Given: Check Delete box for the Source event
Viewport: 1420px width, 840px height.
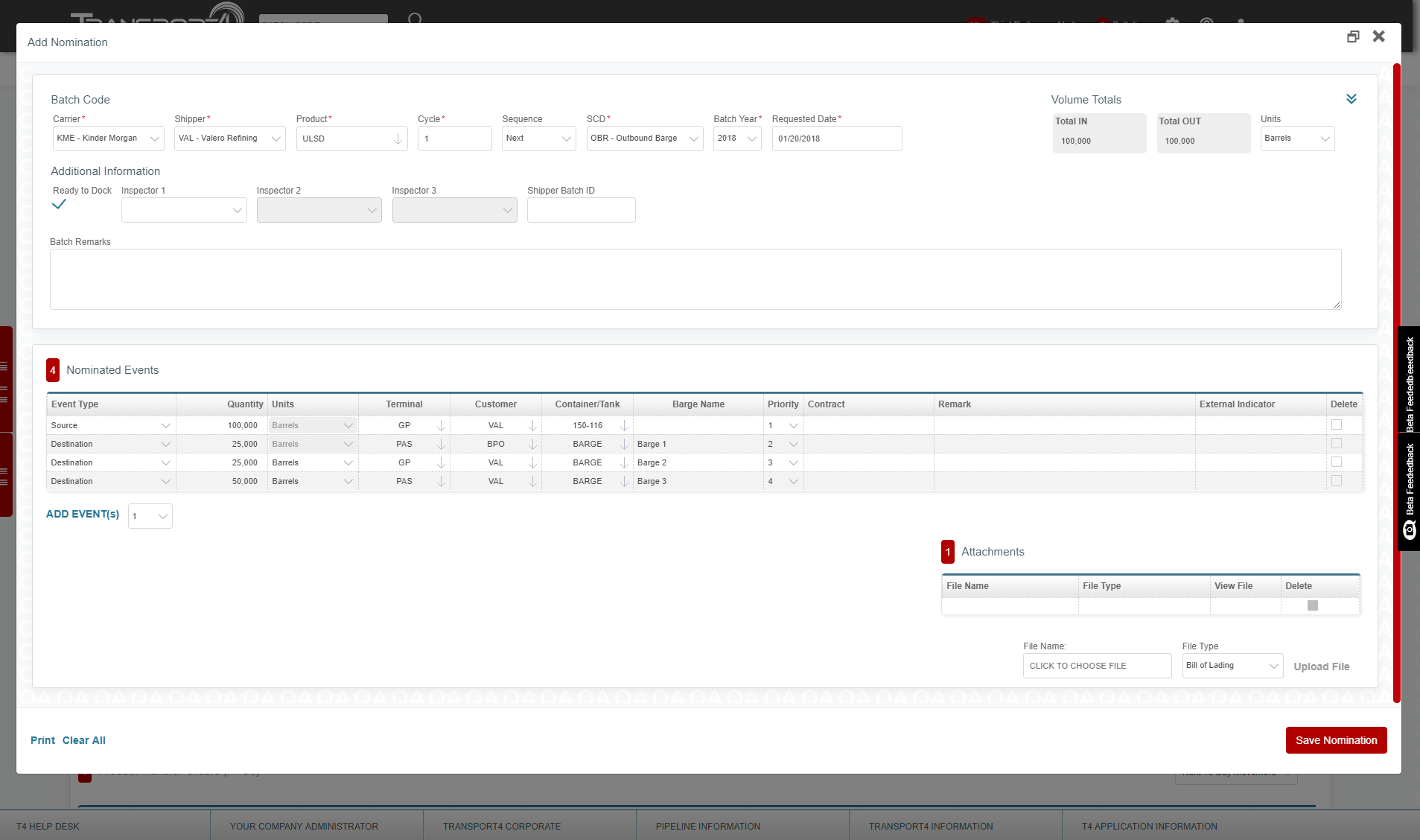Looking at the screenshot, I should 1336,424.
